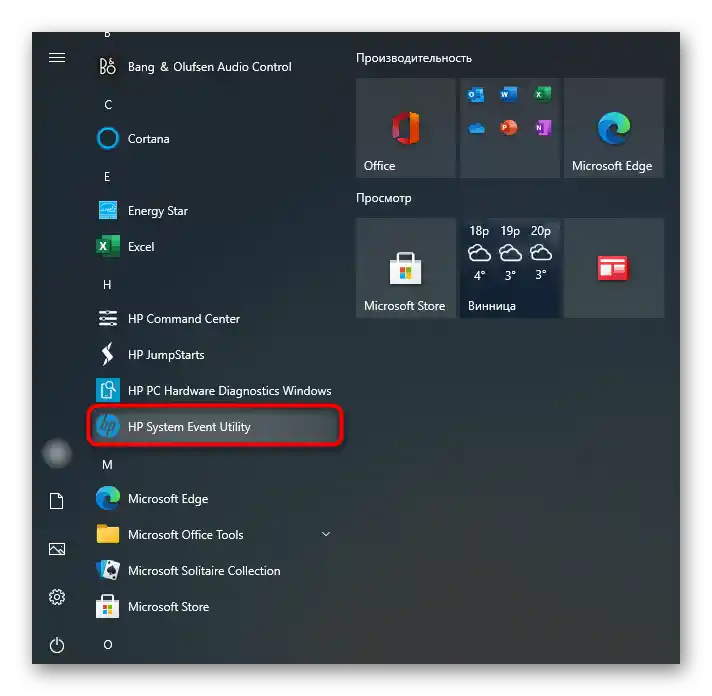Open Excel from app list

tap(213, 247)
